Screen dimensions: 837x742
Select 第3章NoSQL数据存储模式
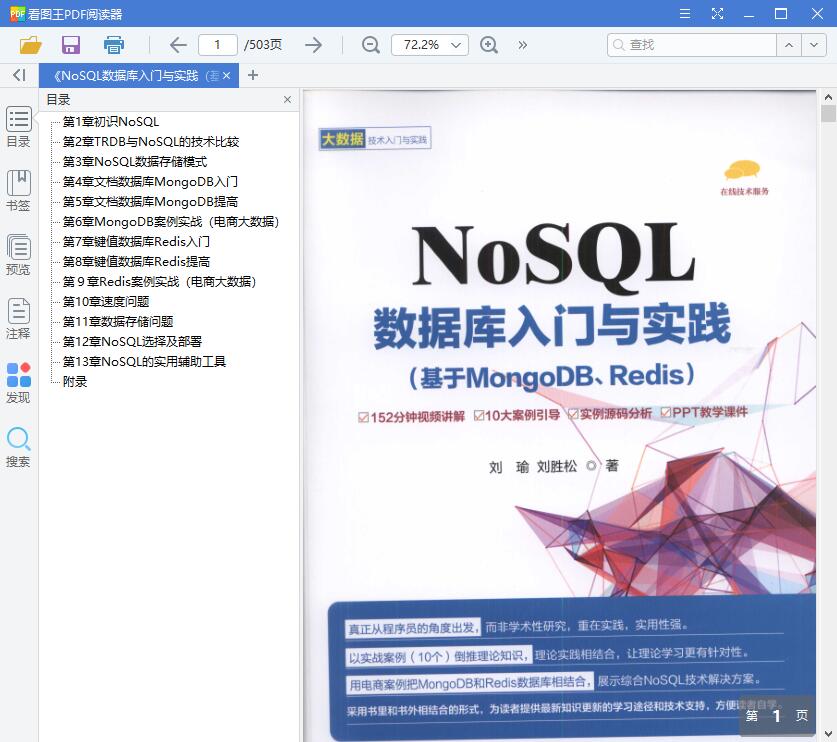click(x=135, y=162)
